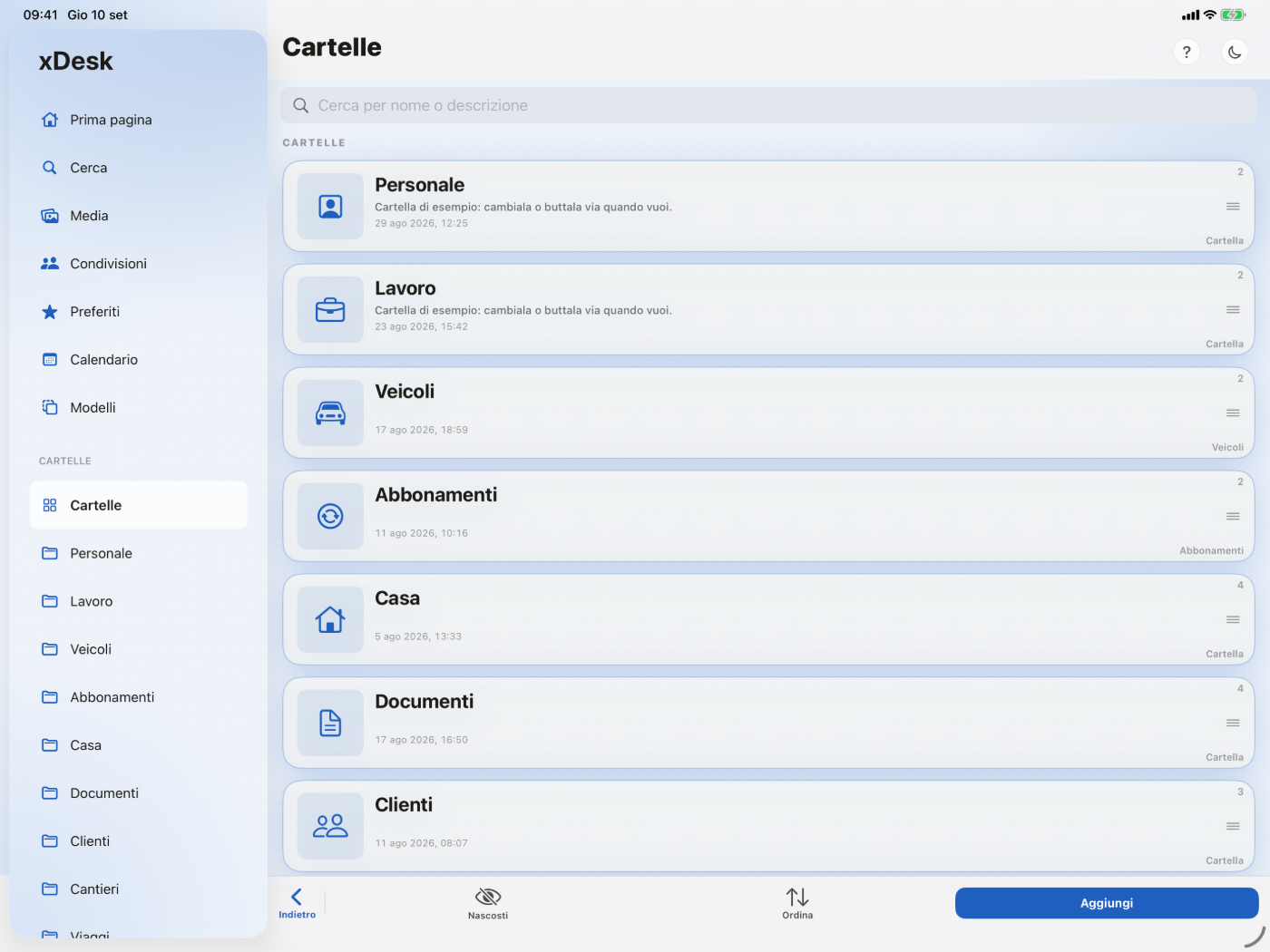Image resolution: width=1270 pixels, height=952 pixels.
Task: Open the Clienti folder card title
Action: pos(404,805)
